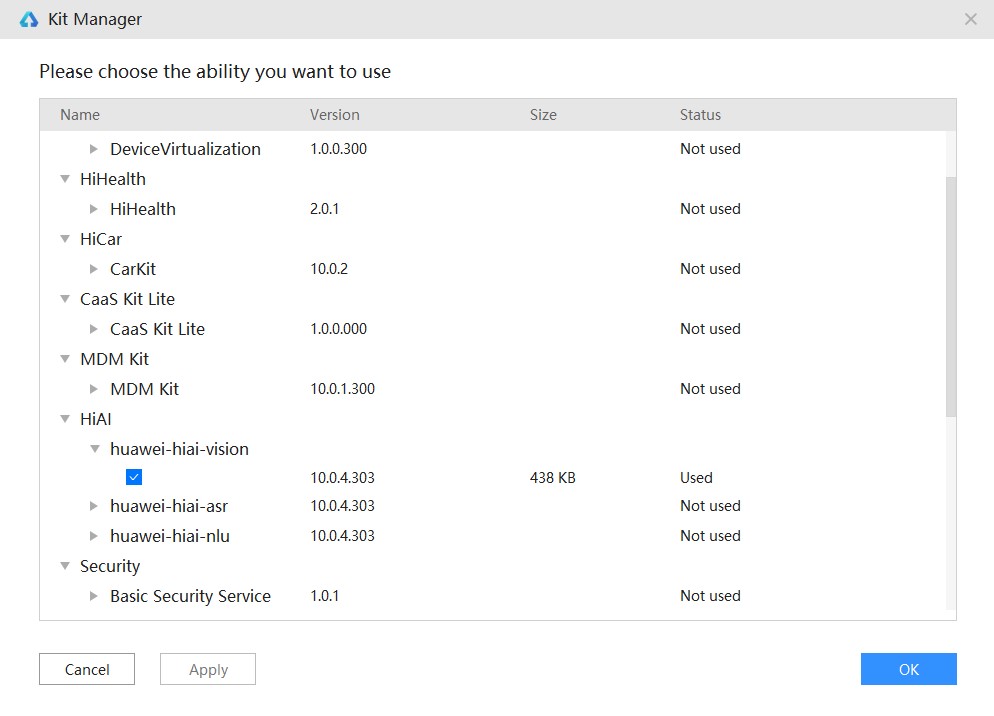Expand the huawei-hiai-asr item

(94, 505)
